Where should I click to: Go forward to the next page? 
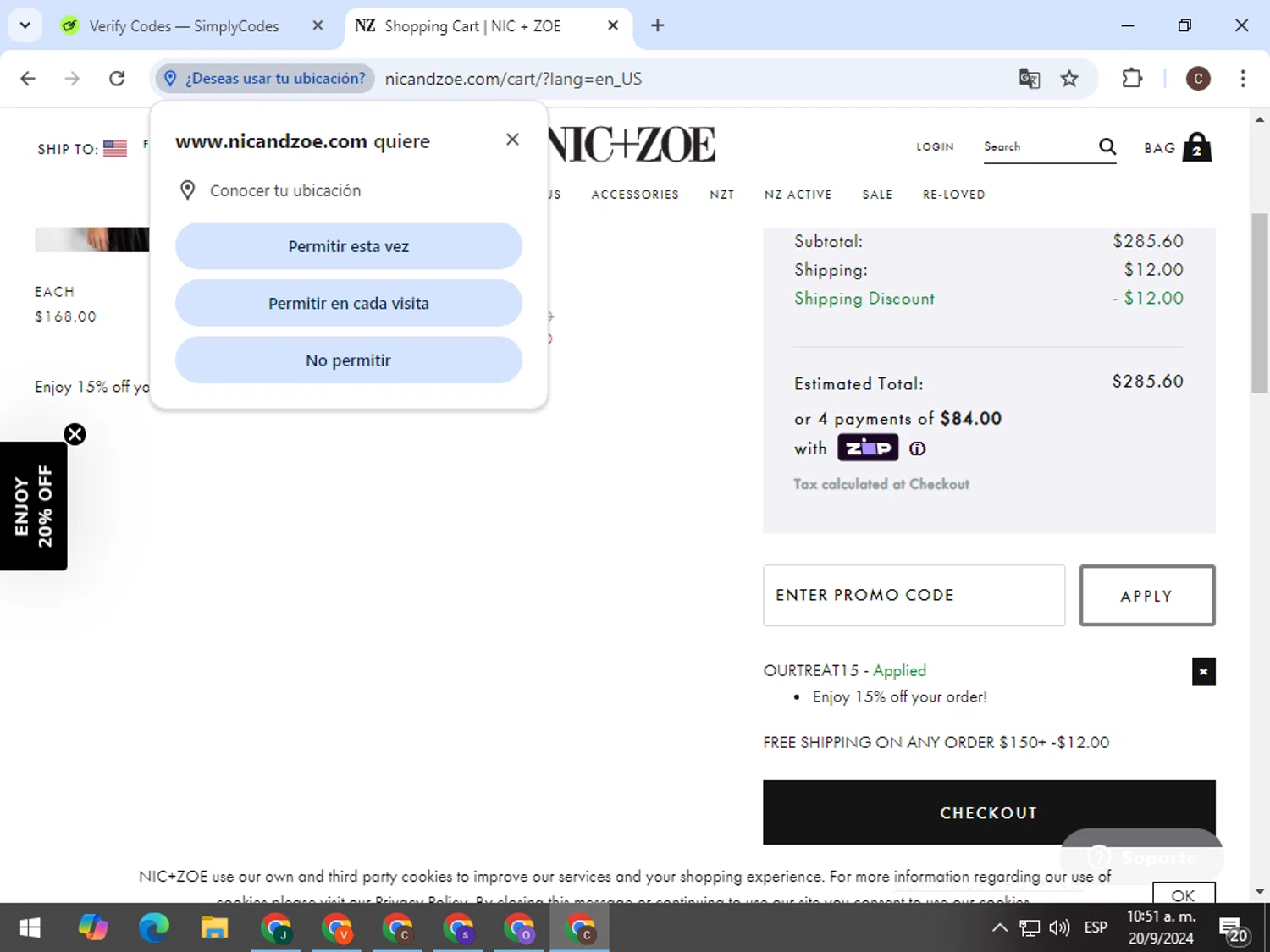point(72,79)
